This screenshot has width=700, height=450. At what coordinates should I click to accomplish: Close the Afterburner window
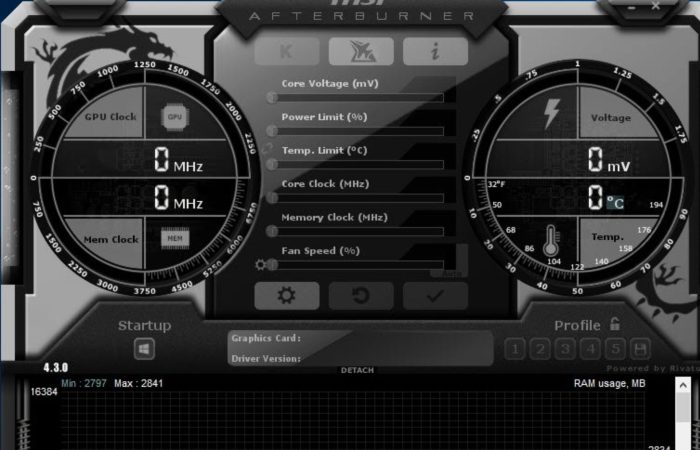[x=656, y=6]
